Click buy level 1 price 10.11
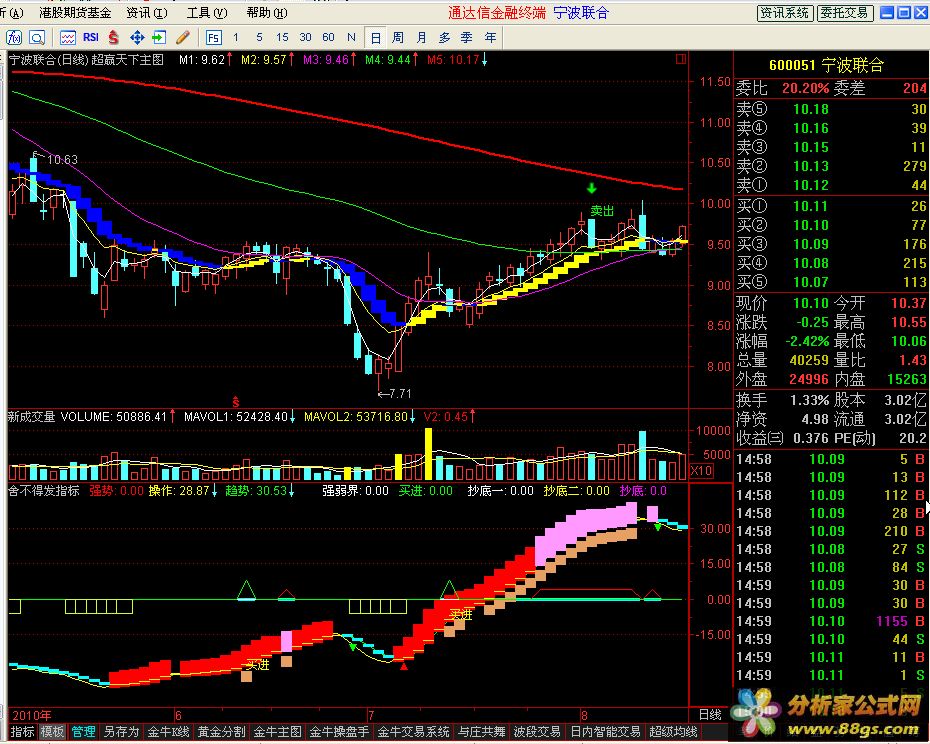This screenshot has height=744, width=930. coord(811,206)
